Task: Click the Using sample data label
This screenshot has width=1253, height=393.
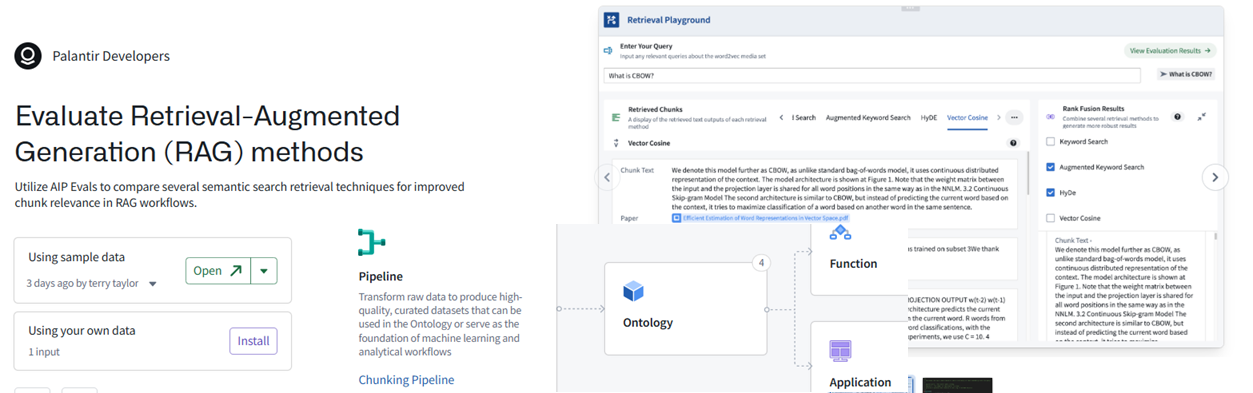Action: [77, 257]
